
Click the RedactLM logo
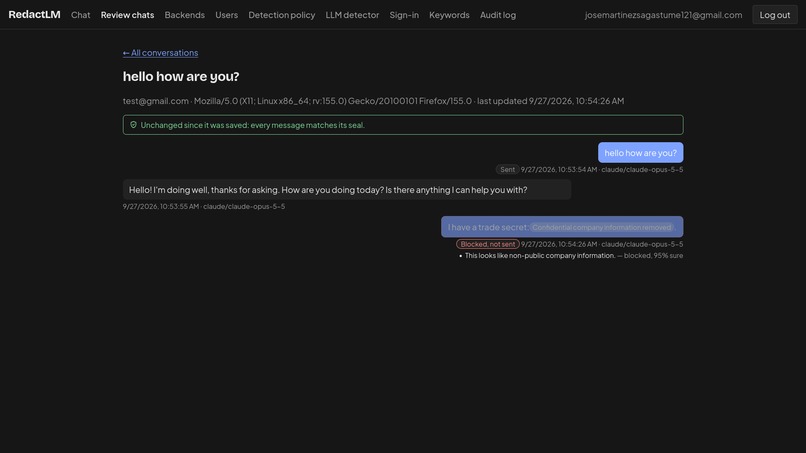point(34,14)
